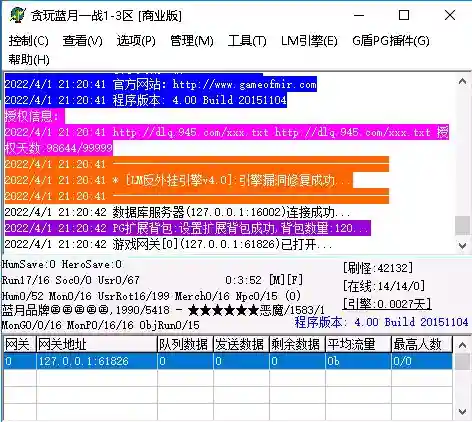Open the LM引擎(E) menu
472x422 pixels.
[x=309, y=41]
